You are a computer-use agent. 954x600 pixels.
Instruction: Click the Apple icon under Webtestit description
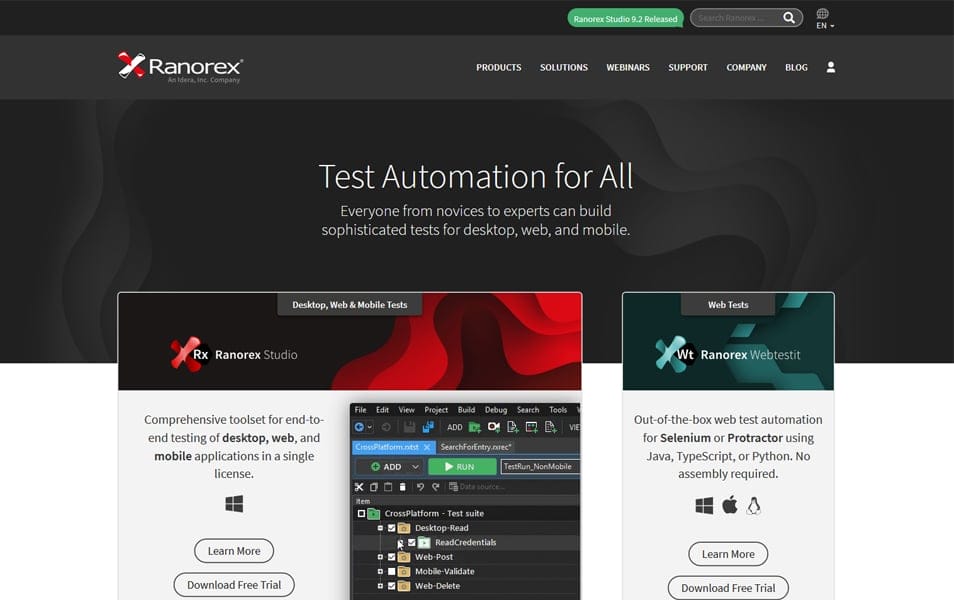(x=729, y=505)
